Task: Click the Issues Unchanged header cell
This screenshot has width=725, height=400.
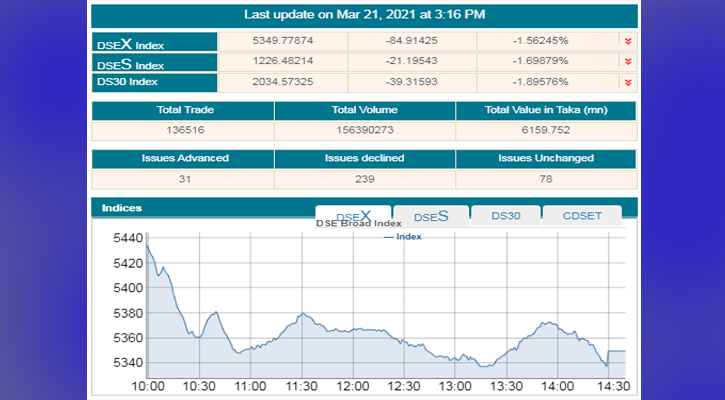Action: (x=546, y=158)
